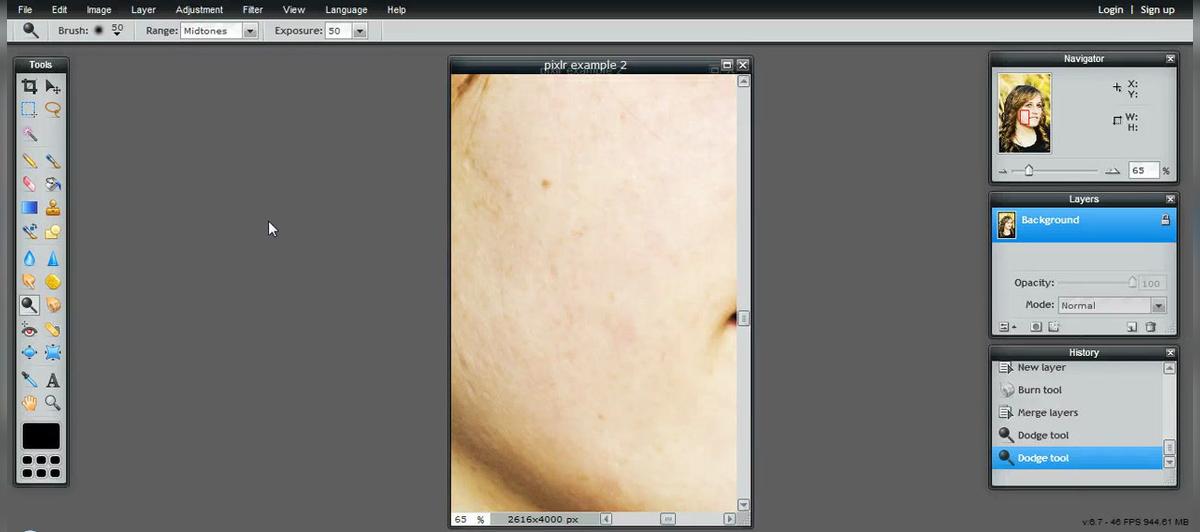
Task: Toggle the Background layer lock icon
Action: [1165, 220]
